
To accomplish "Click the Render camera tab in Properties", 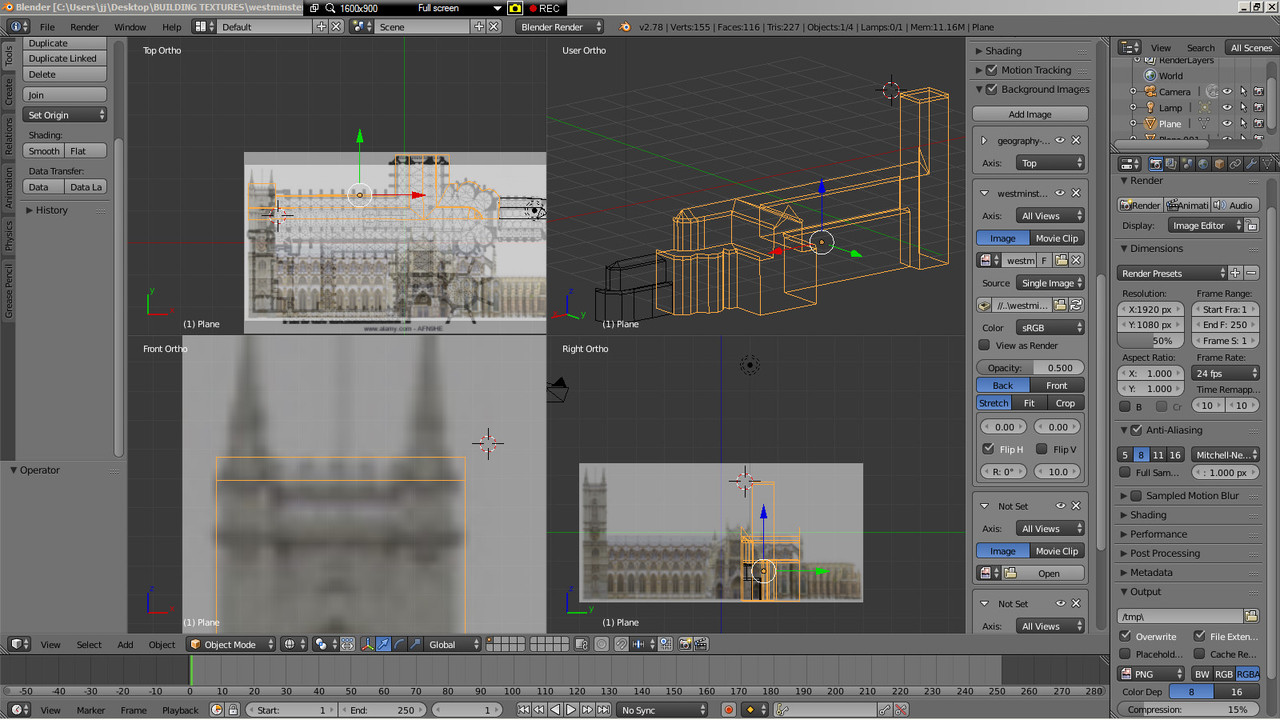I will 1155,164.
